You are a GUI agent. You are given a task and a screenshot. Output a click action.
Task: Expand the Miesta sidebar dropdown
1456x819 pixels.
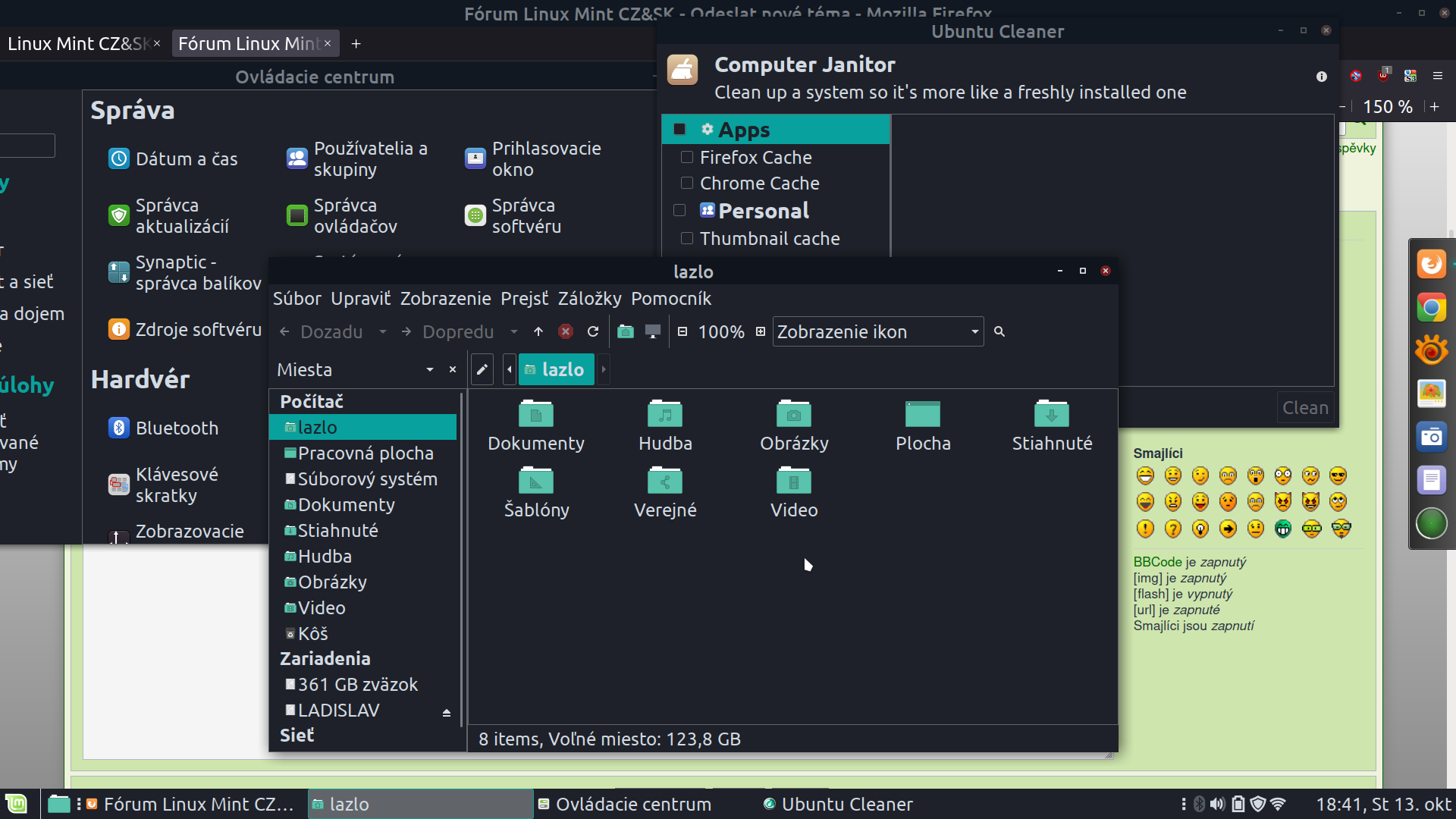[x=430, y=369]
